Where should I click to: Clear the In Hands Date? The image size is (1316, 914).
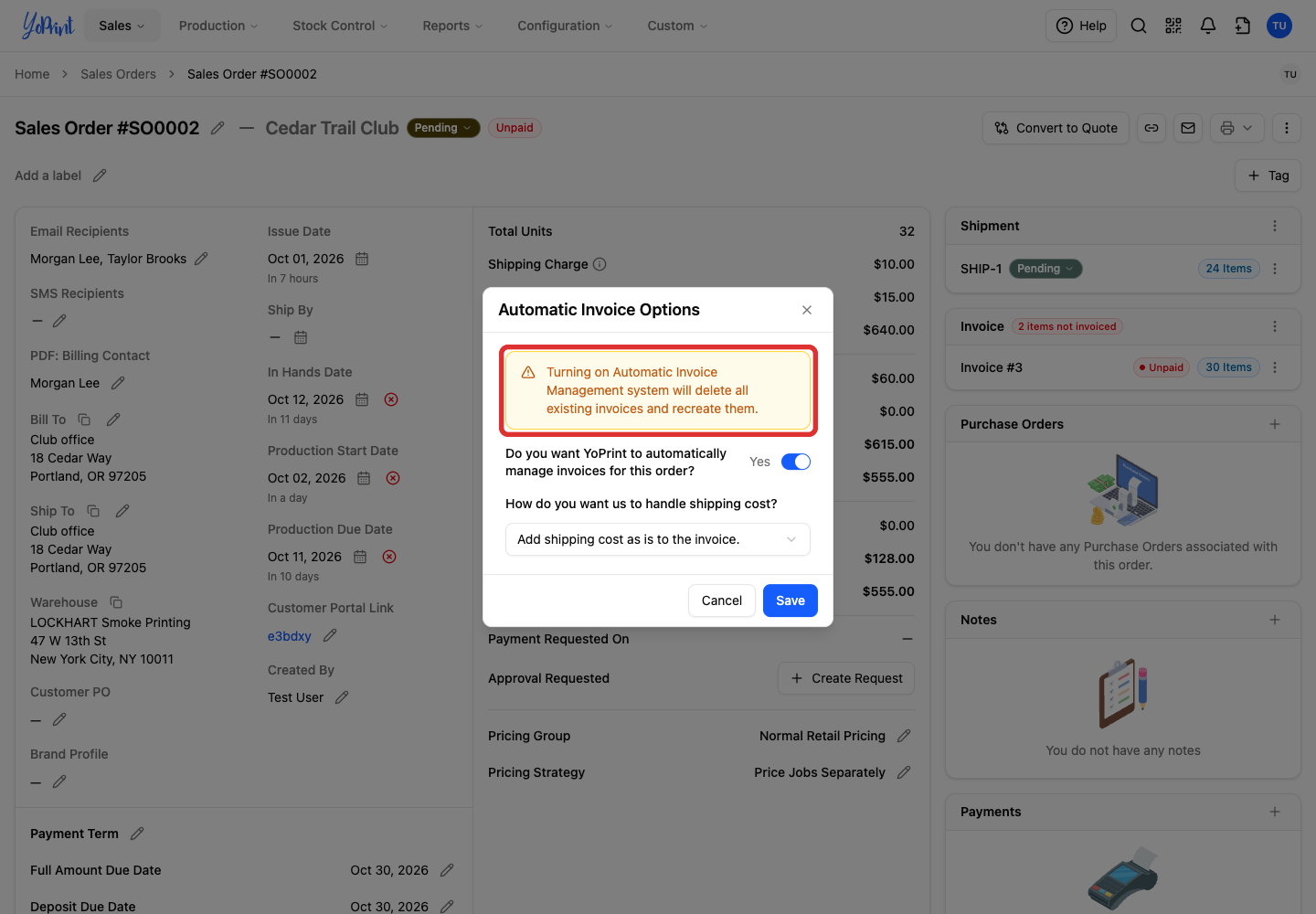[391, 399]
